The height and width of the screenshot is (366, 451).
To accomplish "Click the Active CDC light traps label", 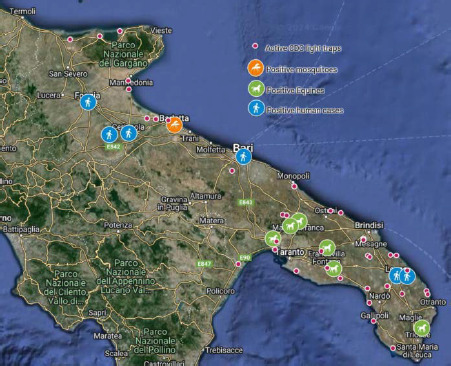I will click(303, 48).
